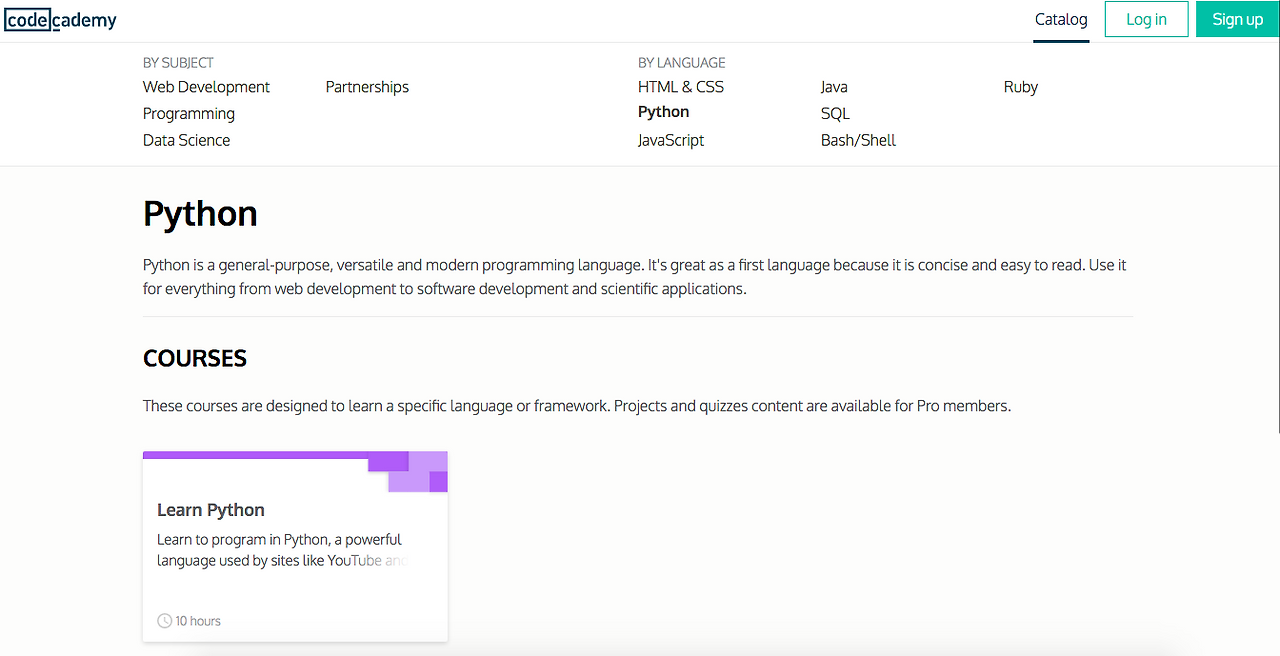Open the Learn Python course card
The image size is (1280, 656).
[295, 570]
